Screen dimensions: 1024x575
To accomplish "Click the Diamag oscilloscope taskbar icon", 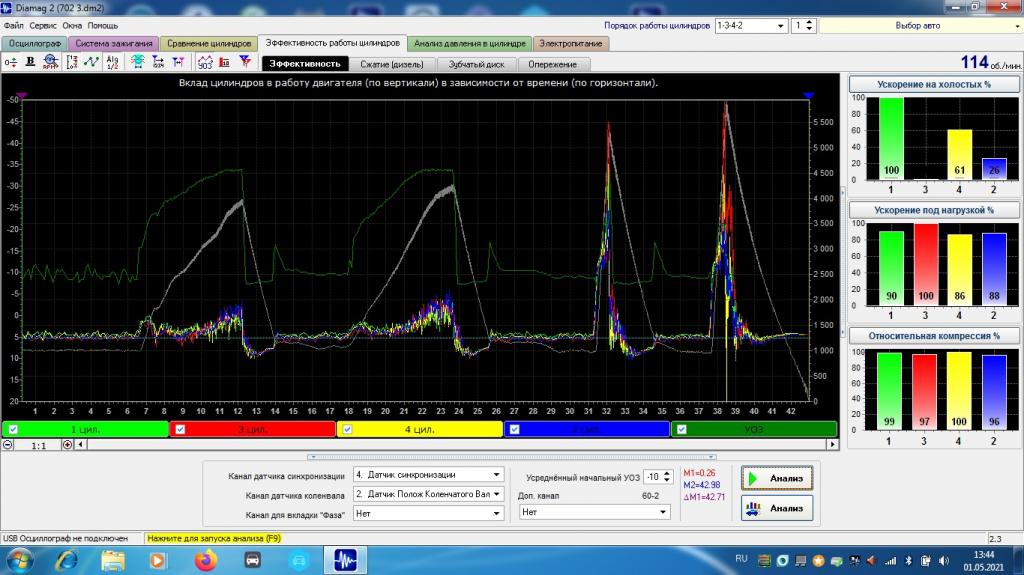I will click(x=345, y=561).
